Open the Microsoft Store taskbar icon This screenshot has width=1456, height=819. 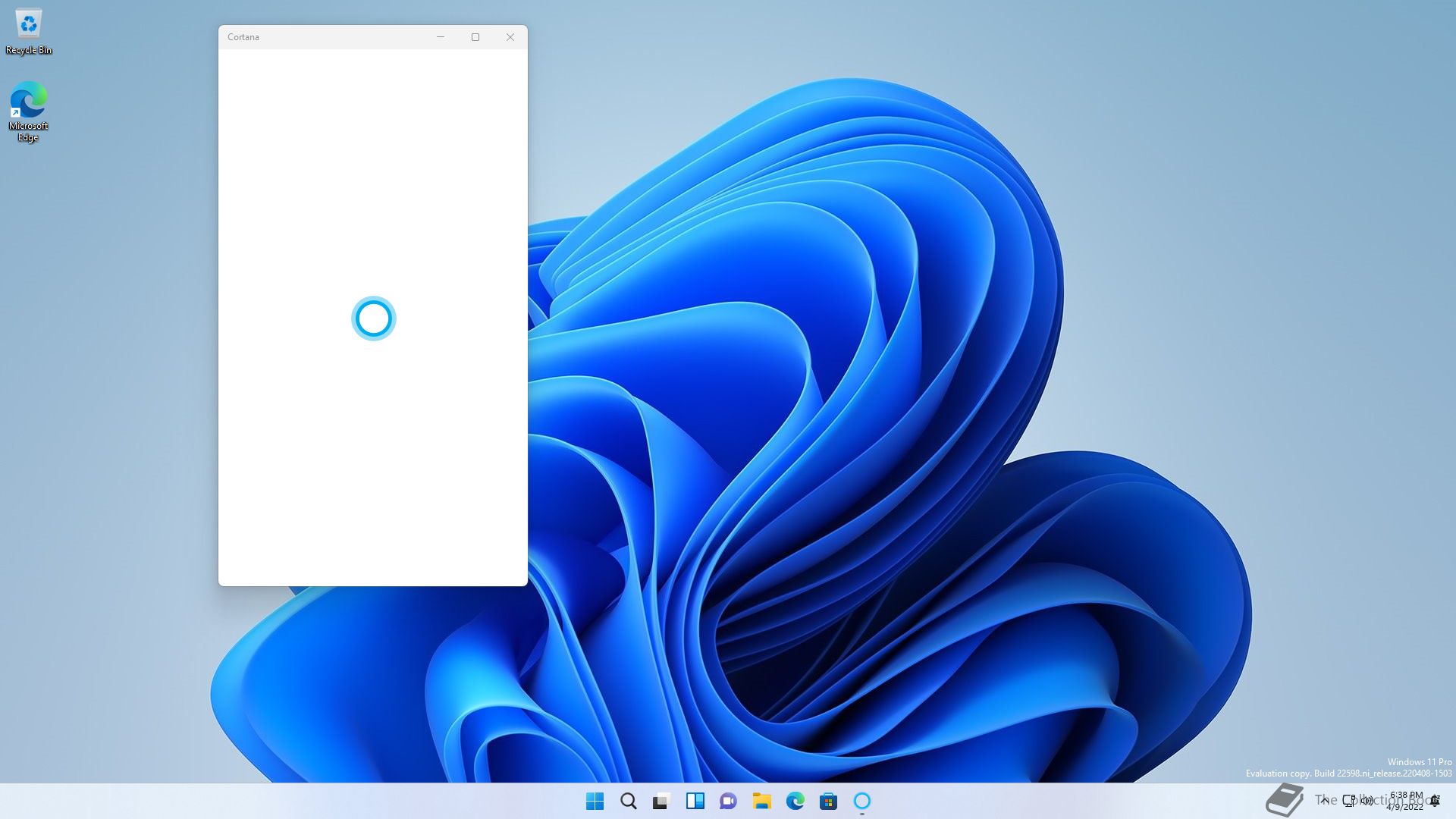tap(828, 801)
